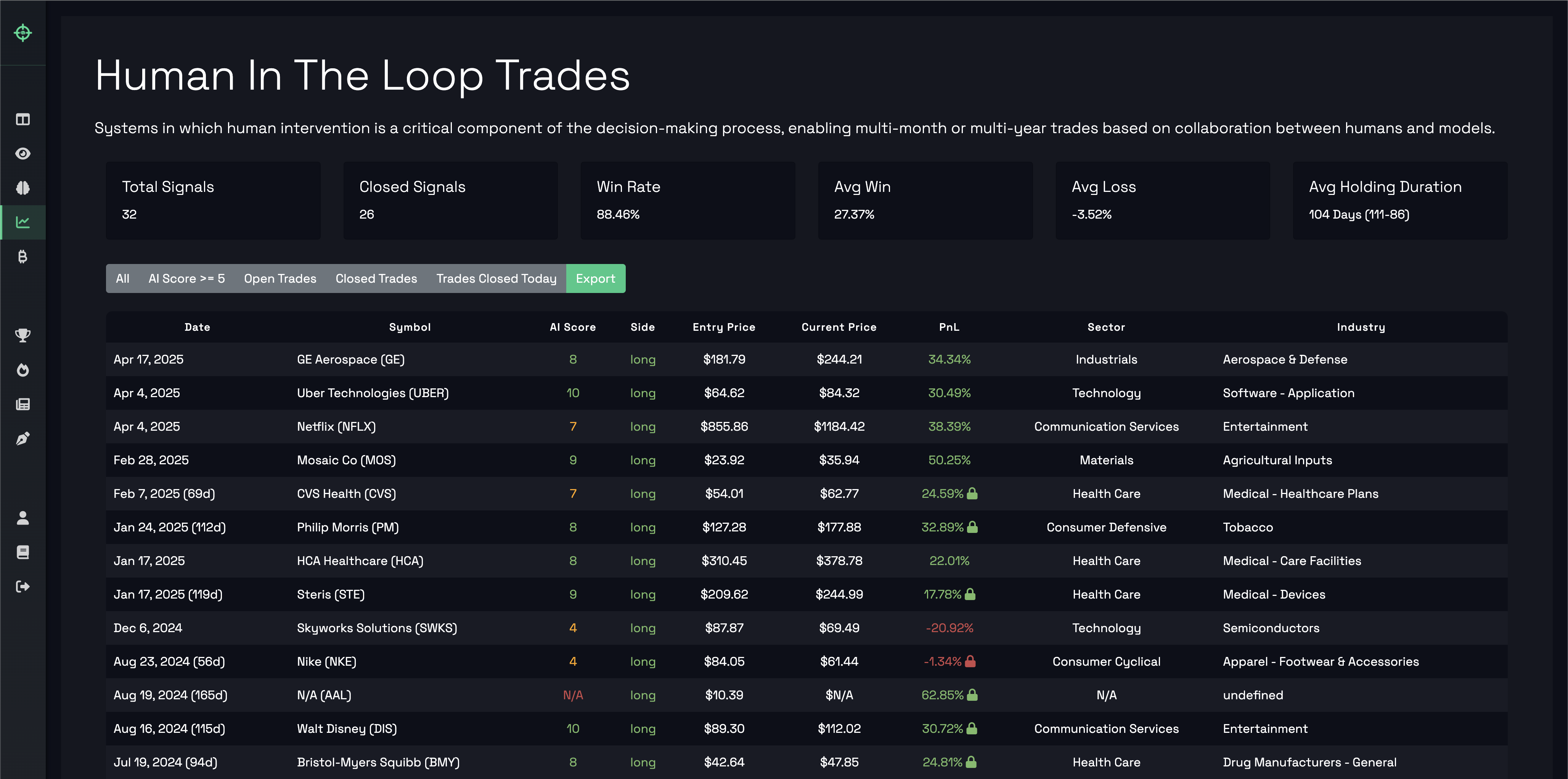Click the Avg Loss stat card
1568x779 pixels.
(x=1163, y=200)
